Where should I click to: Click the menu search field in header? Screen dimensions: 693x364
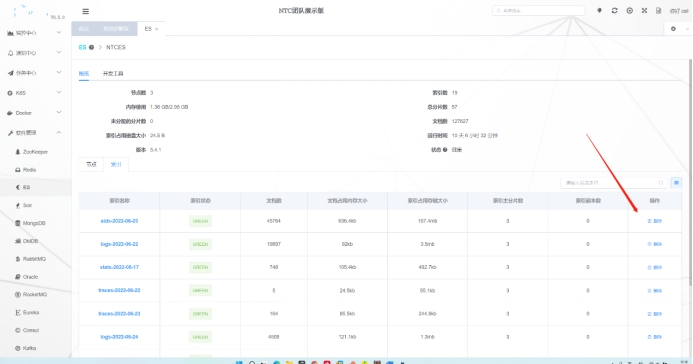[x=538, y=11]
